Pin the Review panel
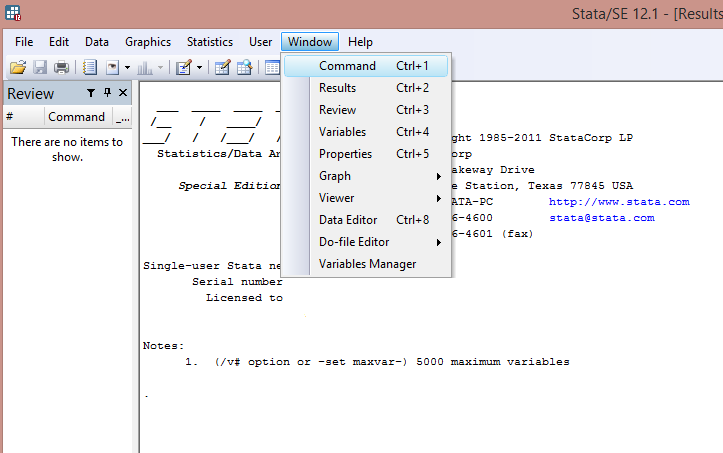This screenshot has width=723, height=453. click(x=107, y=93)
